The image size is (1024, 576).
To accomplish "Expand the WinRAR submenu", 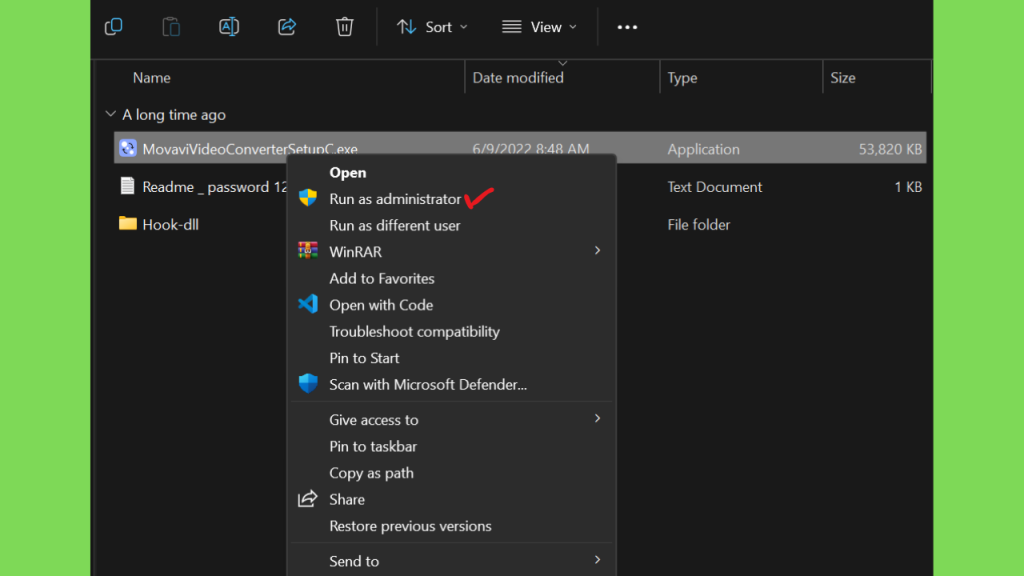I will (597, 251).
